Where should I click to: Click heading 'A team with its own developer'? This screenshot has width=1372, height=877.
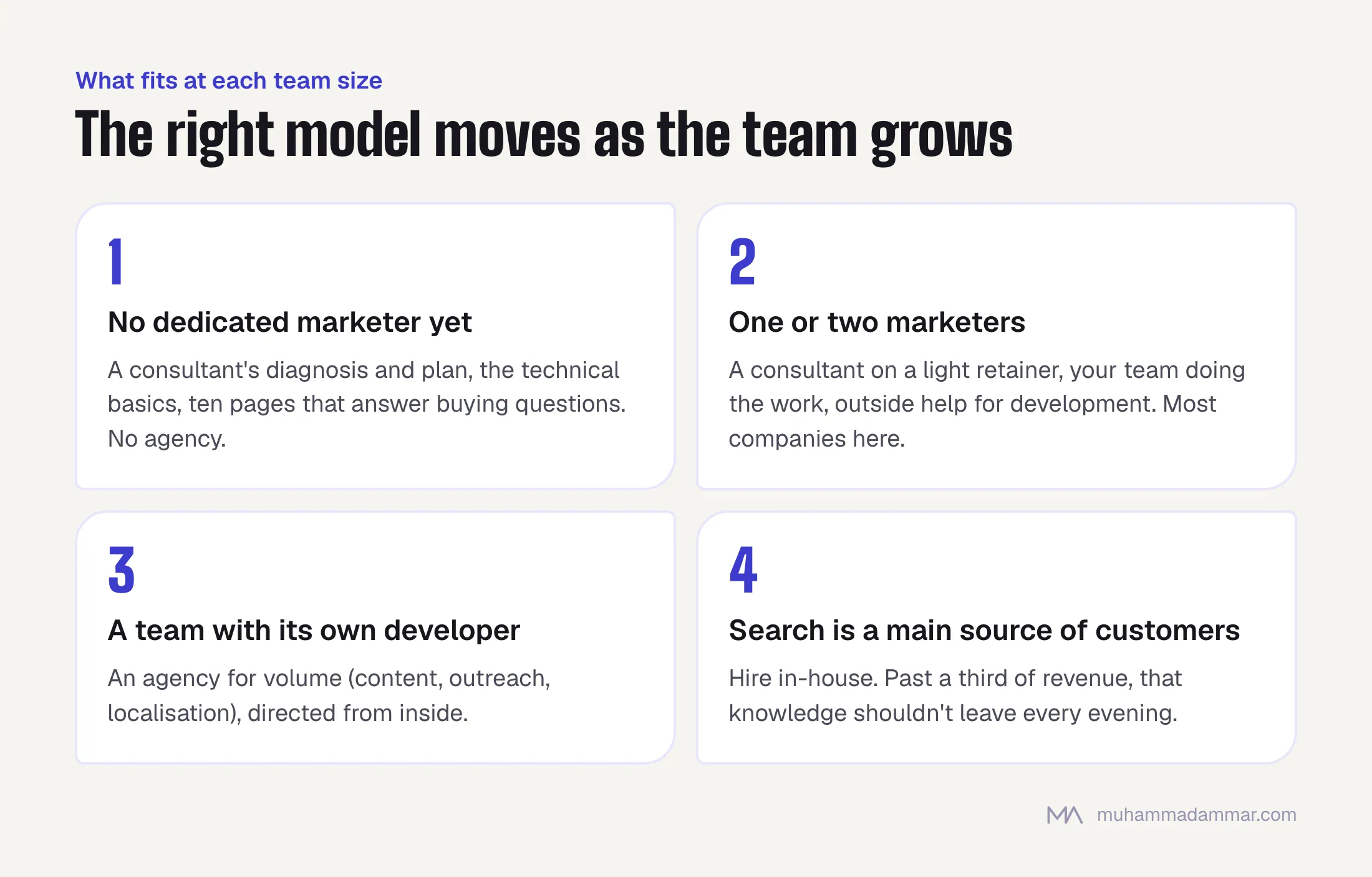(x=314, y=631)
